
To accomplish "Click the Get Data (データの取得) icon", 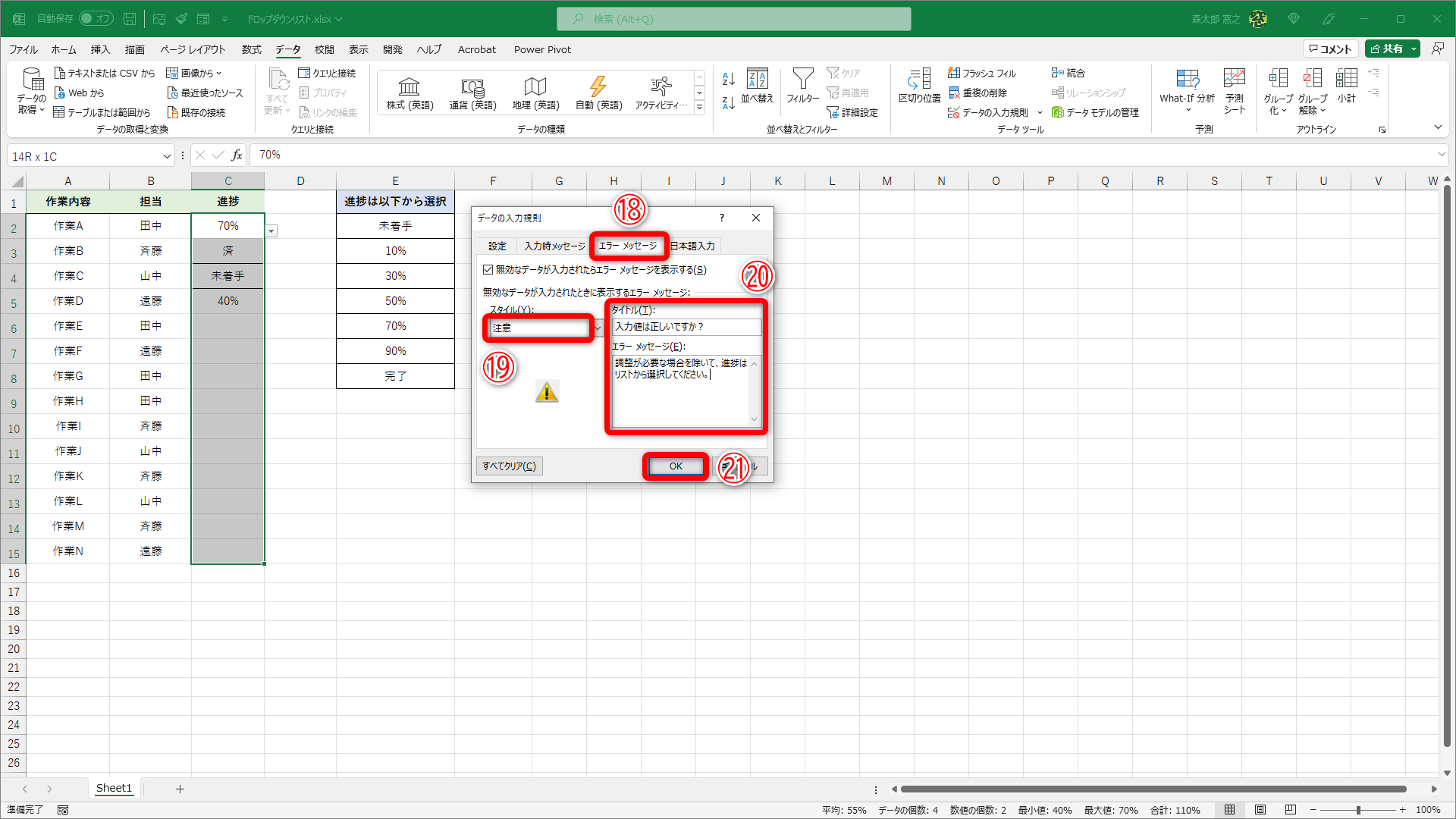I will (x=32, y=79).
